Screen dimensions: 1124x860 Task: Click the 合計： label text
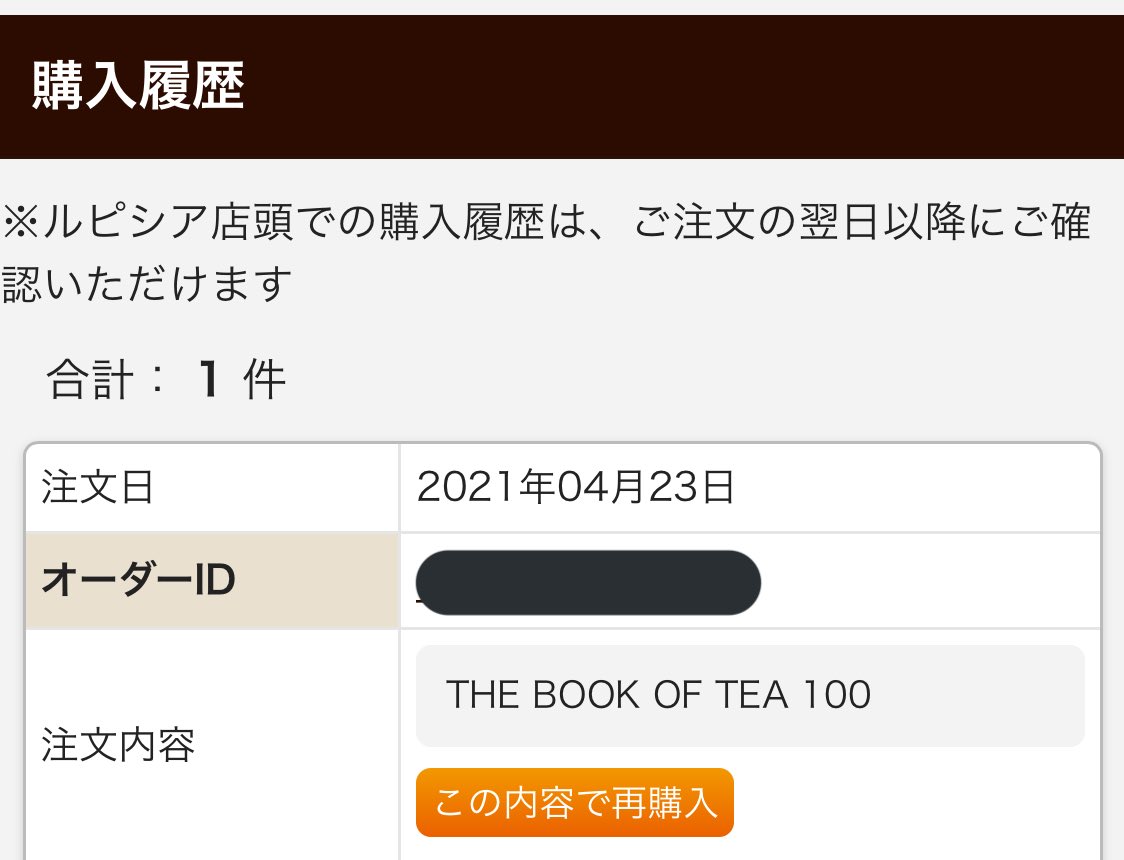(106, 380)
